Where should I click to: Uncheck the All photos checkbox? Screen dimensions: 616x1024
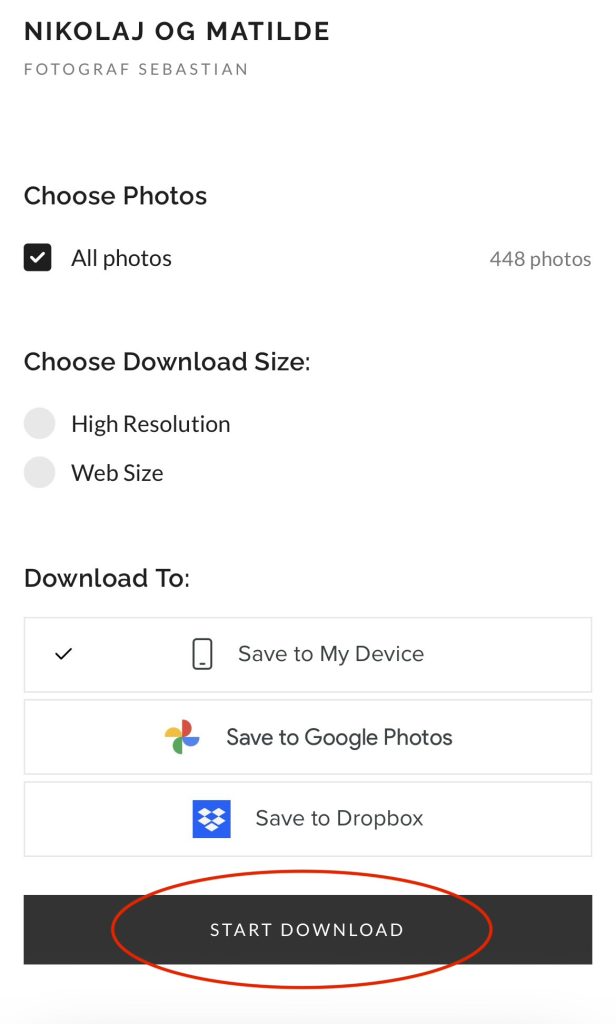38,257
